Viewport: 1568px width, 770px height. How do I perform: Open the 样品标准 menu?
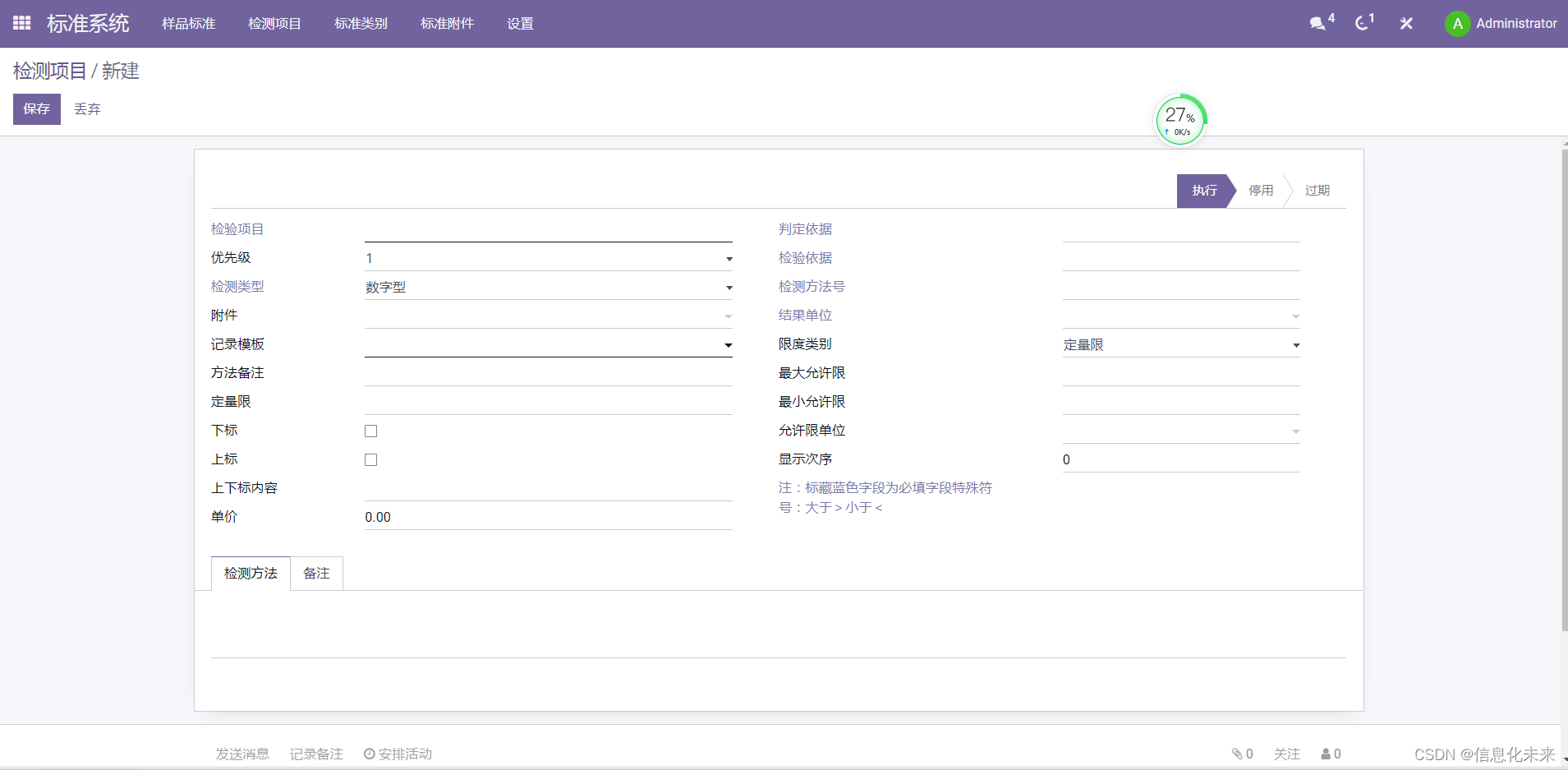(188, 23)
